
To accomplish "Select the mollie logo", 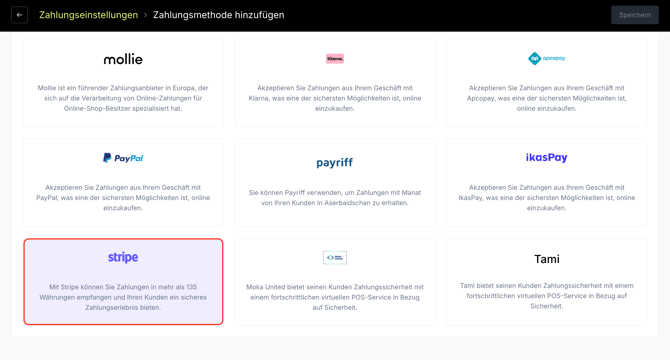I will point(123,59).
